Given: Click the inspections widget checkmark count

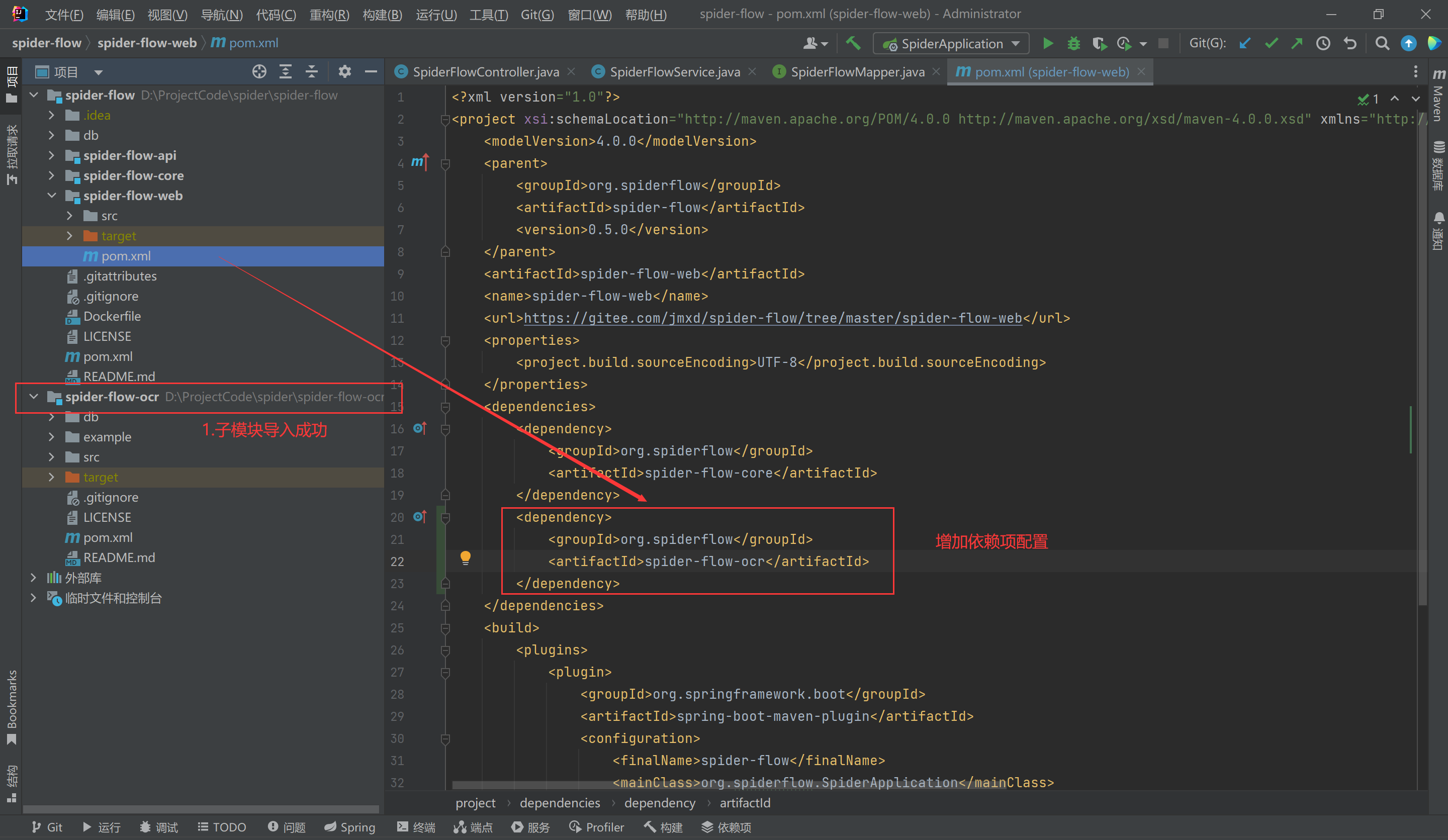Looking at the screenshot, I should 1368,99.
